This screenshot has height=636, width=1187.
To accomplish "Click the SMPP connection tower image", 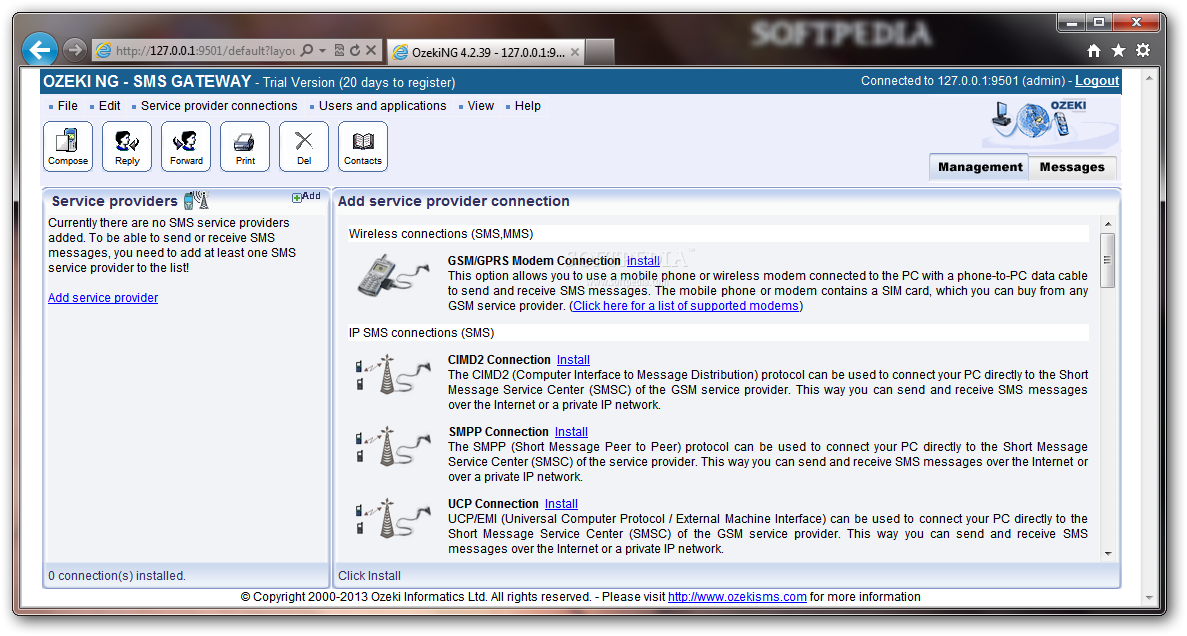I will 393,447.
